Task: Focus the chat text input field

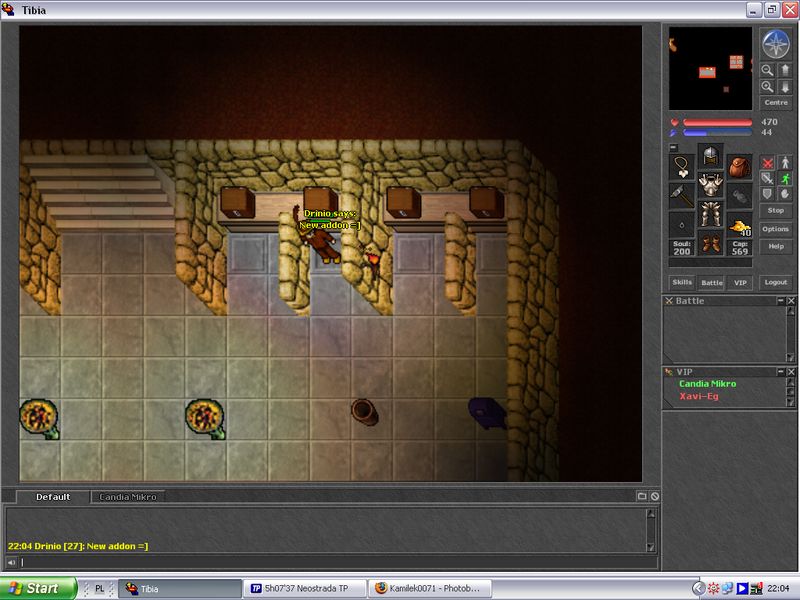Action: [339, 562]
